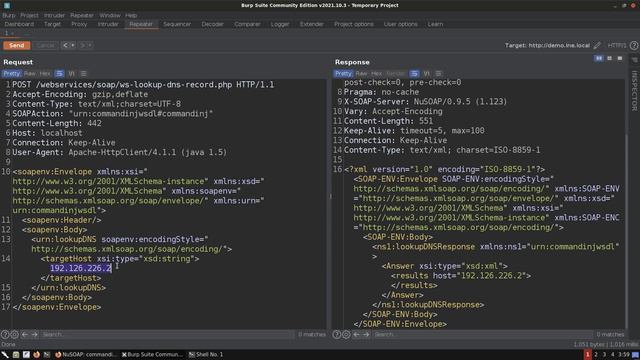Open Response search settings gear
Screen dimensions: 640x360
click(346, 334)
